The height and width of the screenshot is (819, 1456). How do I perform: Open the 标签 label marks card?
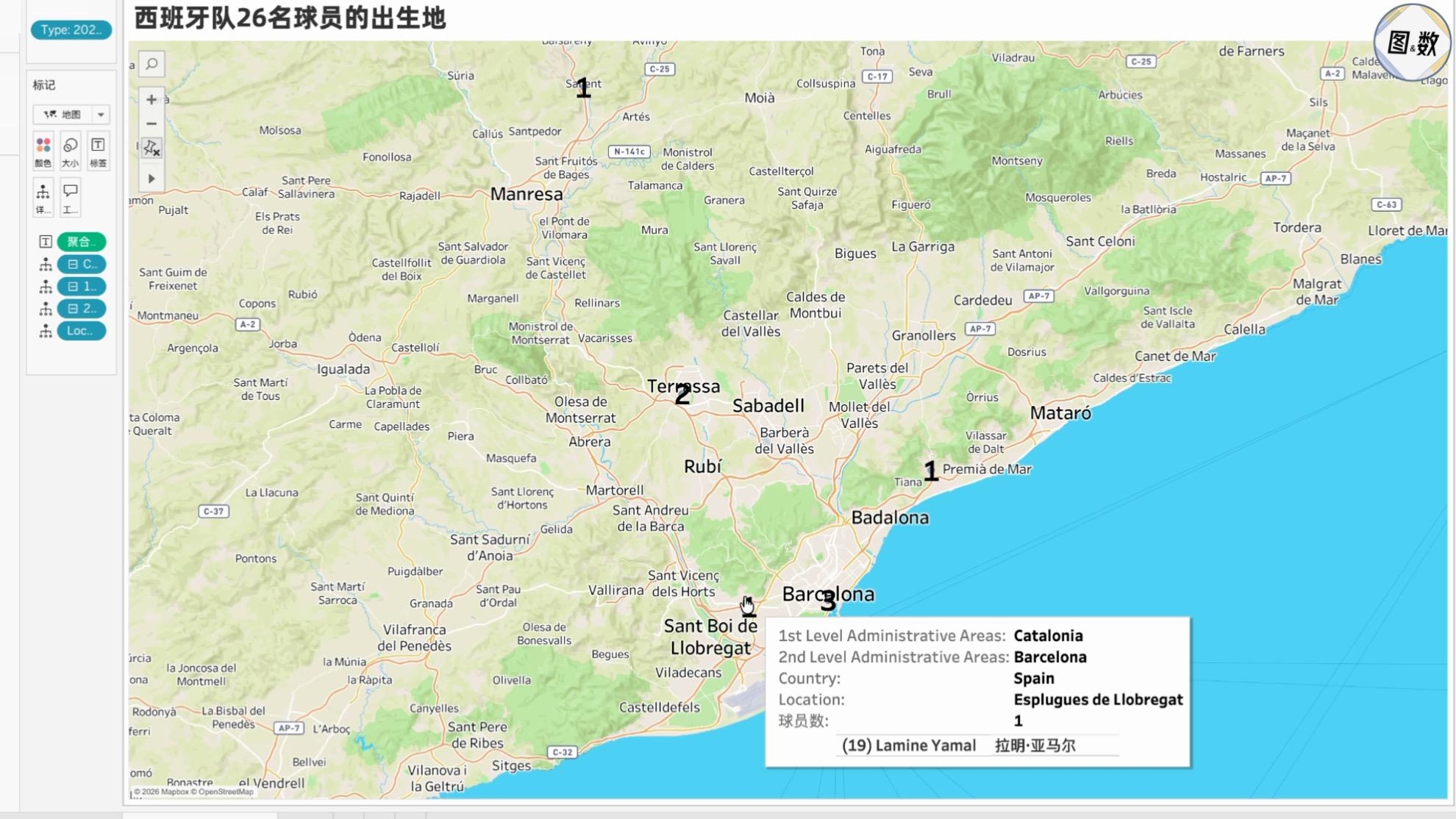pyautogui.click(x=98, y=151)
